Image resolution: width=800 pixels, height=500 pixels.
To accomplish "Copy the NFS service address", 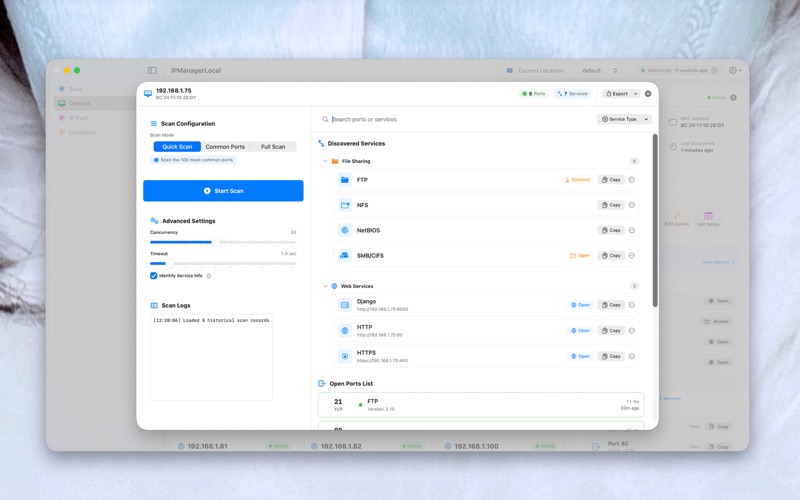I will pyautogui.click(x=611, y=205).
